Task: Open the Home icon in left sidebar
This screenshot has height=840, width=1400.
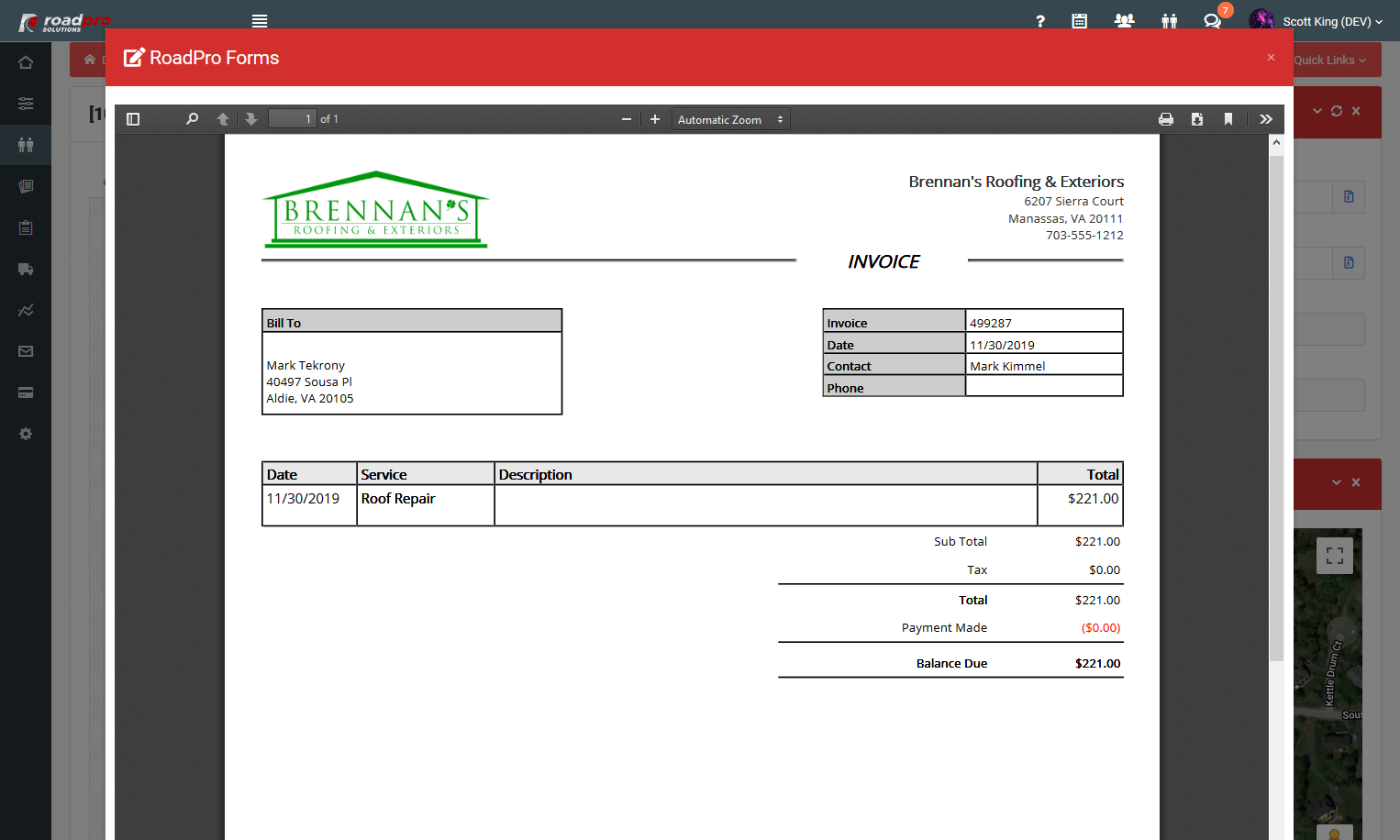Action: [x=26, y=62]
